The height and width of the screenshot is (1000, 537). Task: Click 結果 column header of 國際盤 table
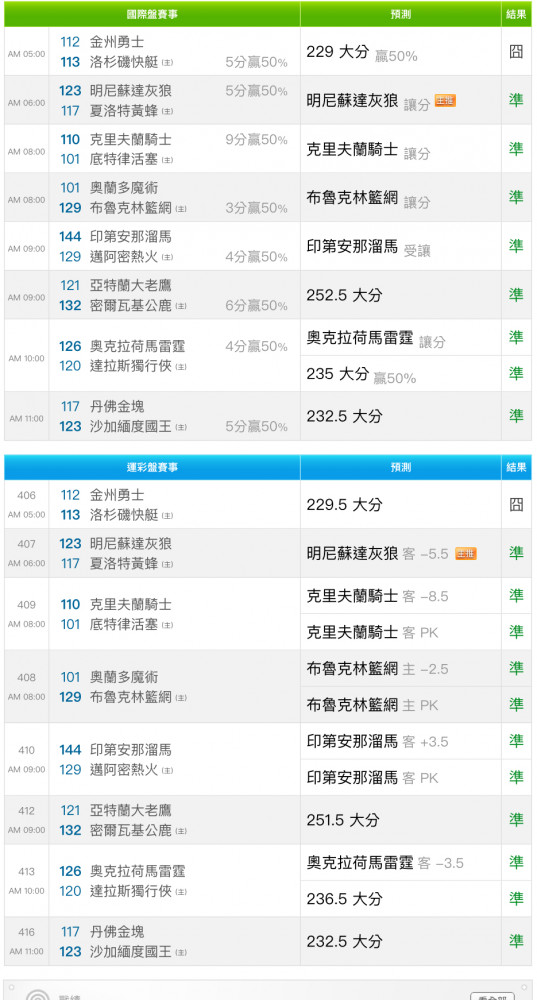pyautogui.click(x=516, y=14)
